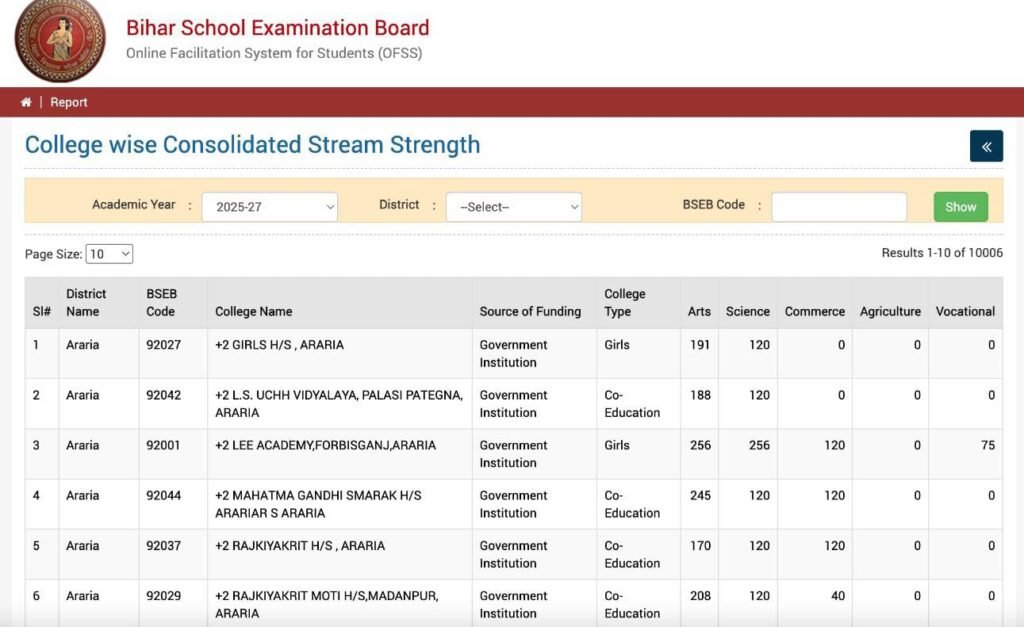The height and width of the screenshot is (627, 1024).
Task: Click the Arts column header
Action: (698, 311)
